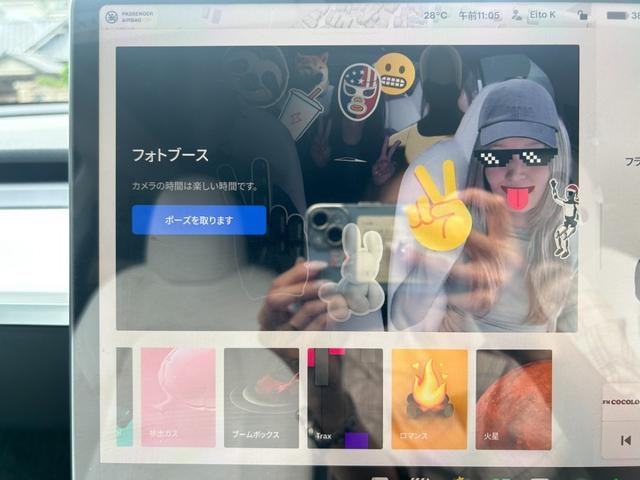Select the luchador mask sticker
The height and width of the screenshot is (480, 640).
pos(359,92)
